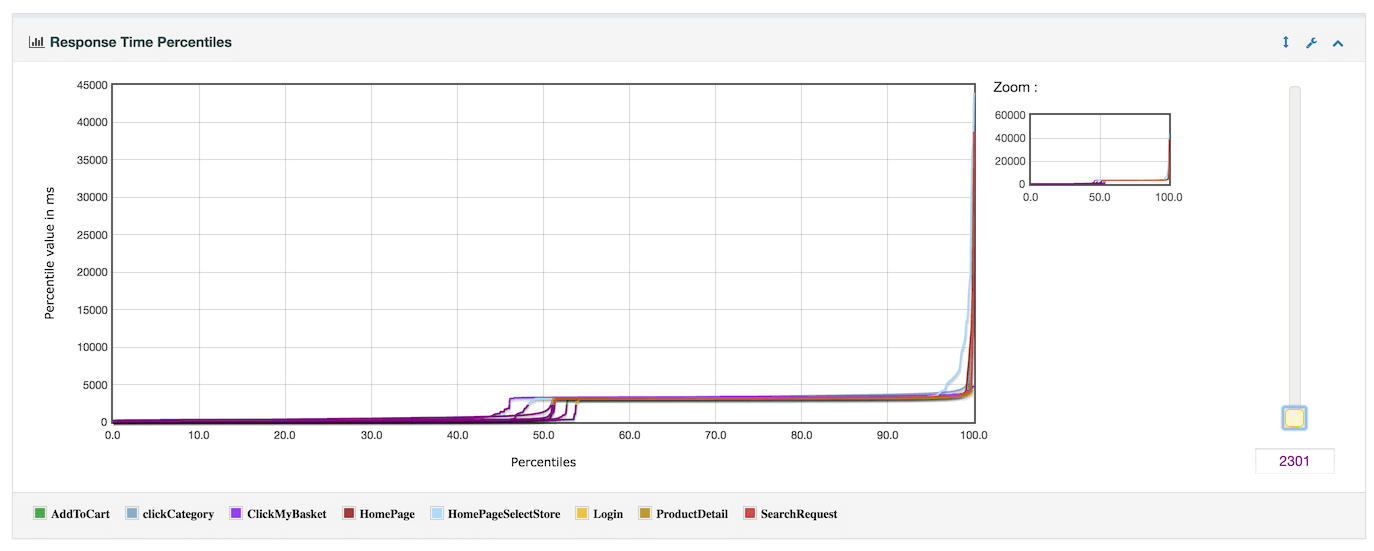
Task: Click the top of the vertical slider track
Action: (1294, 92)
